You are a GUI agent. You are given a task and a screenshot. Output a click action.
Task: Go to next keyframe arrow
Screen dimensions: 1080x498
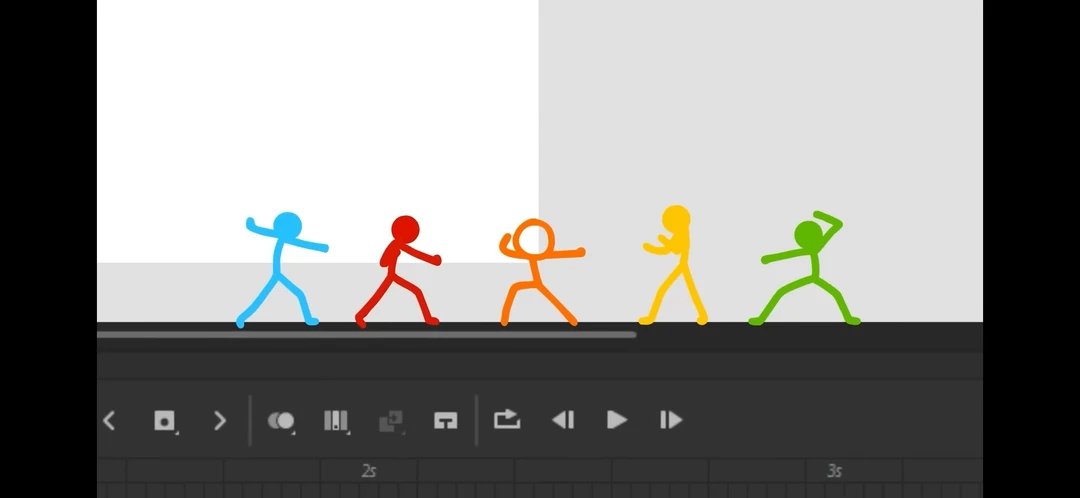point(220,420)
